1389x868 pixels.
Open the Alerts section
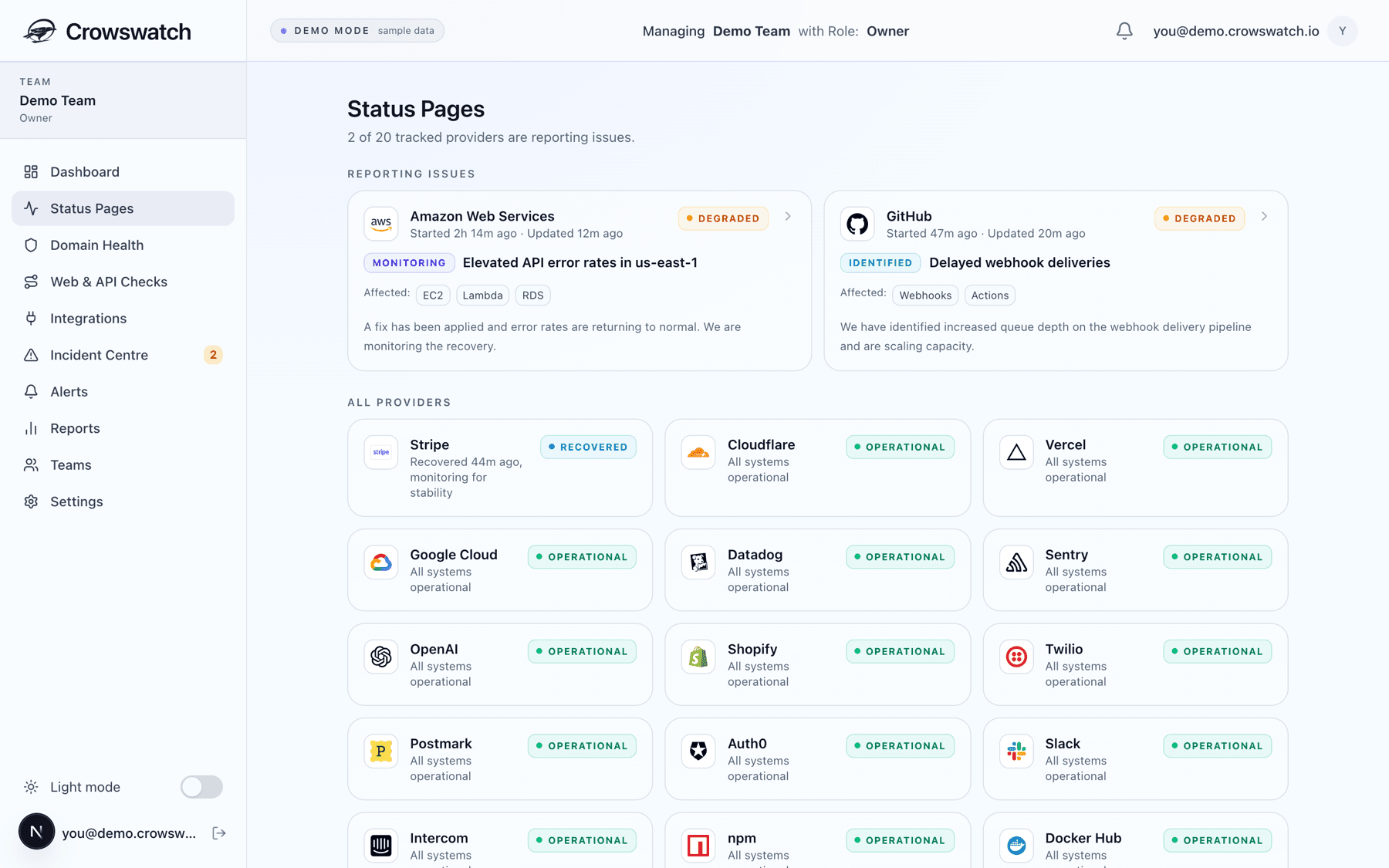(123, 391)
